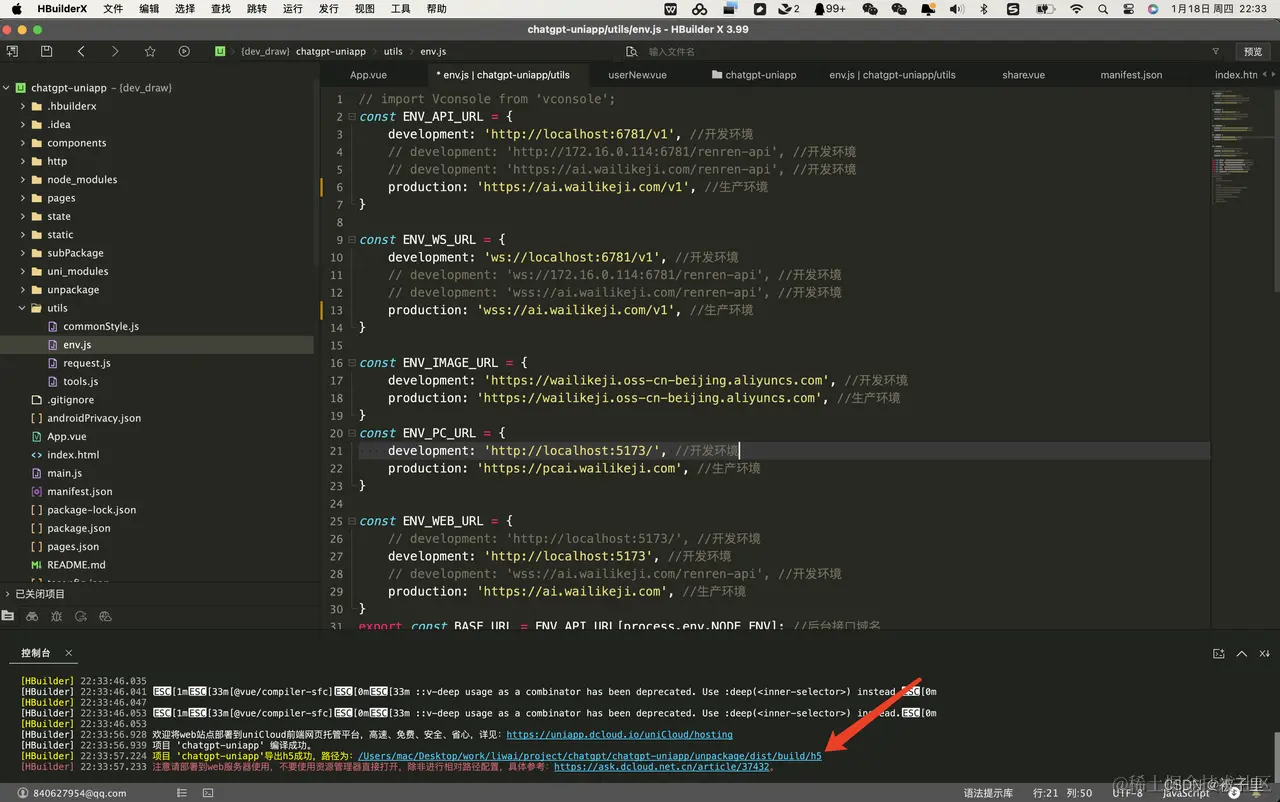Select the project manager folder icon
Viewport: 1280px width, 802px height.
(x=9, y=617)
